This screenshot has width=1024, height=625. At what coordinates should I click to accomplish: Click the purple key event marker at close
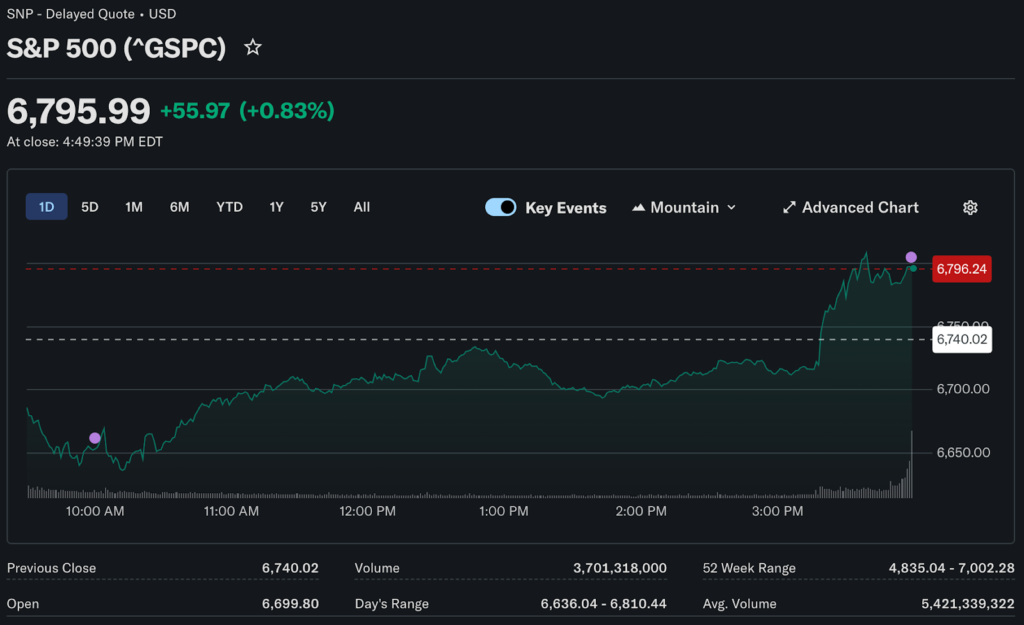tap(911, 257)
